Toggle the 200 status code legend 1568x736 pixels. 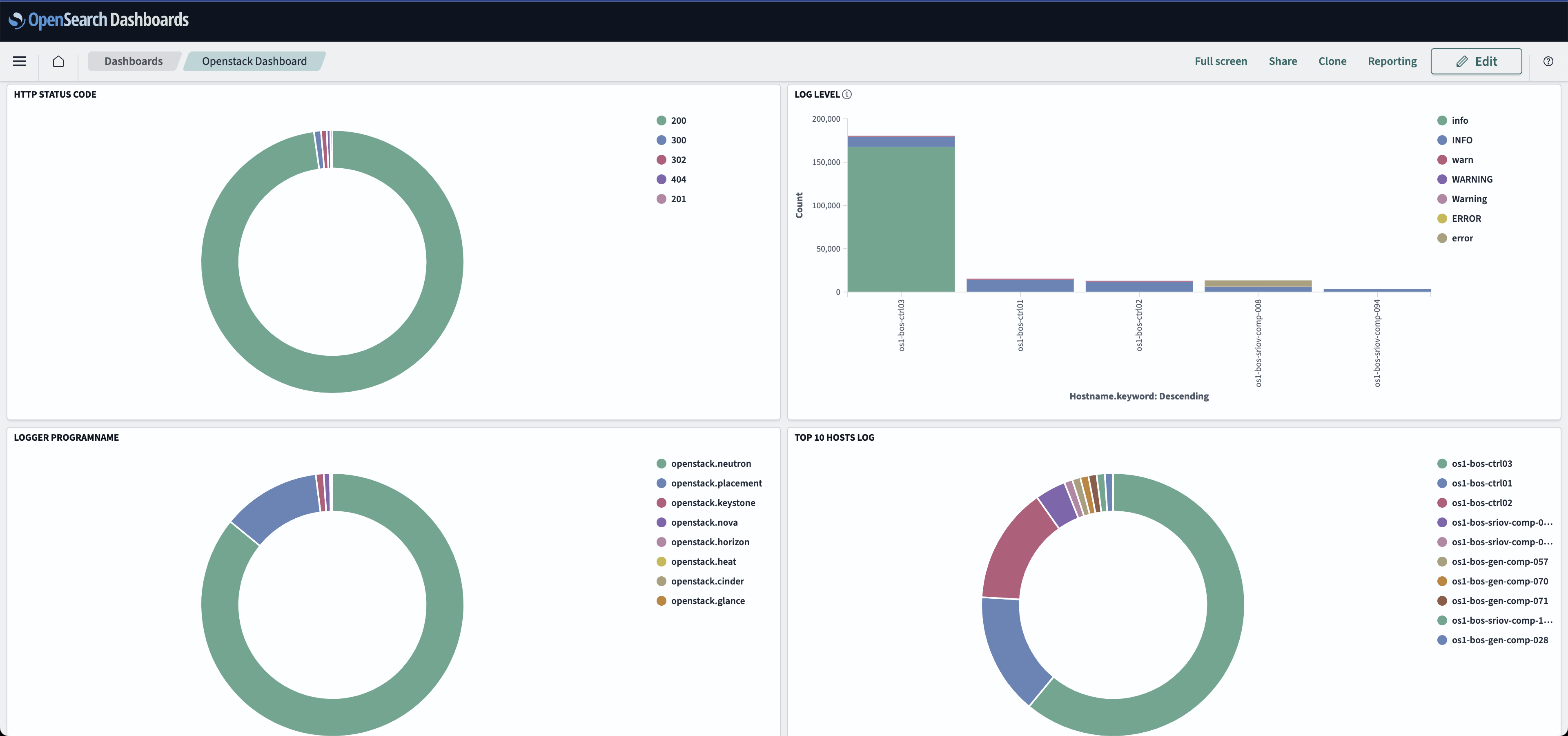coord(671,120)
